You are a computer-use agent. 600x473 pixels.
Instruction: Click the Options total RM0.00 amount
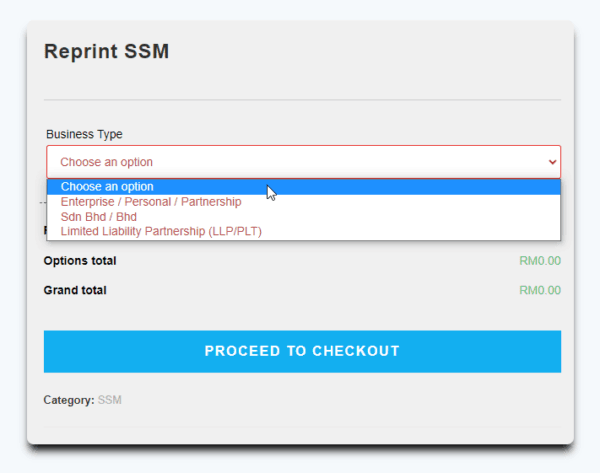540,261
